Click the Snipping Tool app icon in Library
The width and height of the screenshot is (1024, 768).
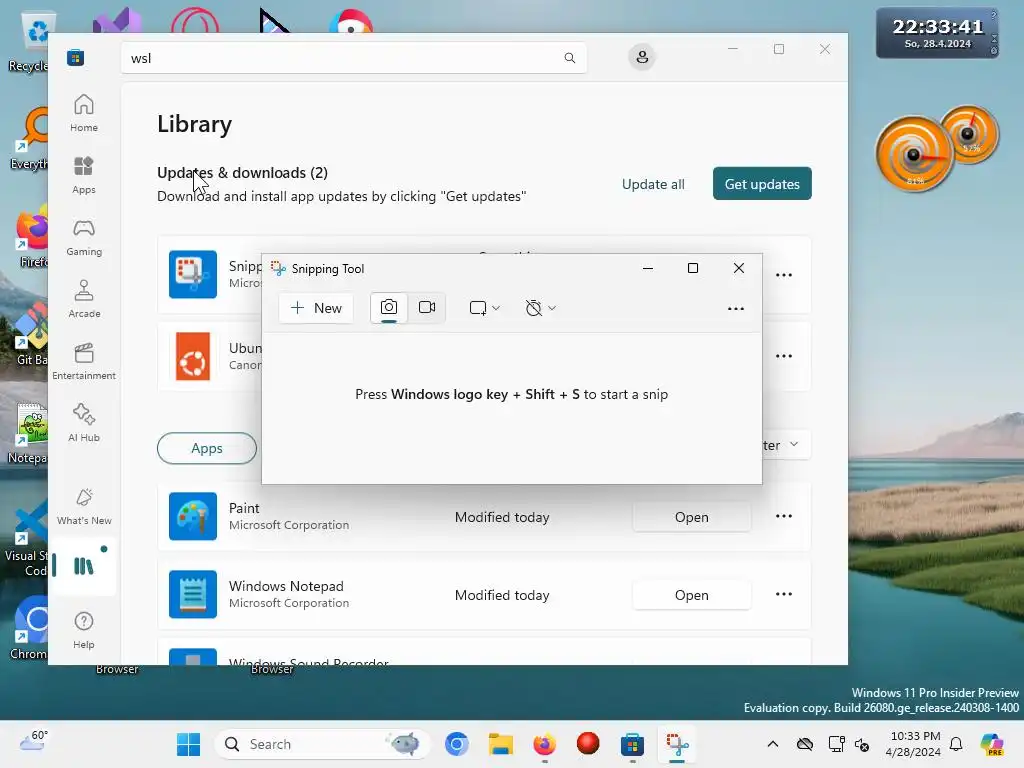tap(193, 274)
